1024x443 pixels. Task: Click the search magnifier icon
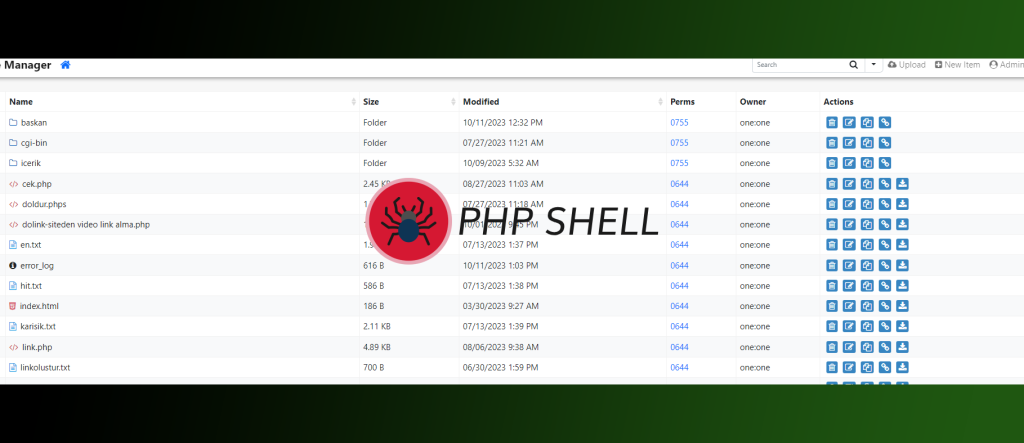point(853,65)
